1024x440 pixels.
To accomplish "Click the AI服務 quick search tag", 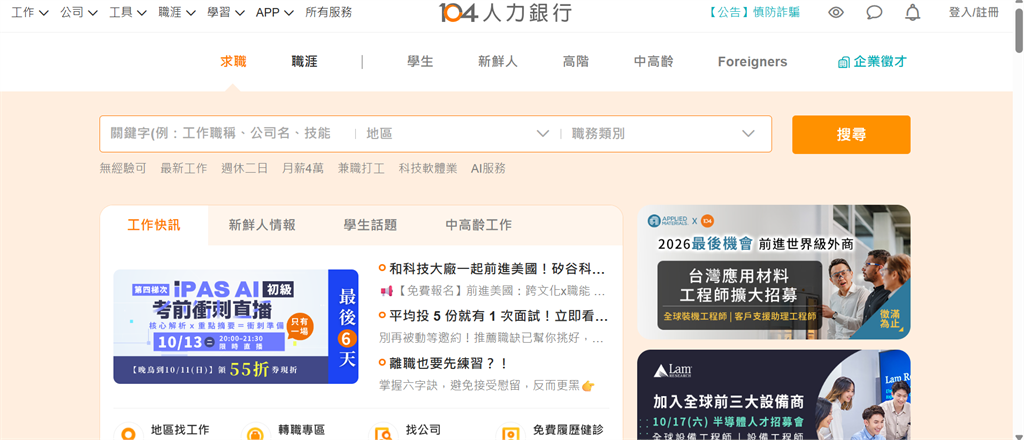I will [488, 168].
